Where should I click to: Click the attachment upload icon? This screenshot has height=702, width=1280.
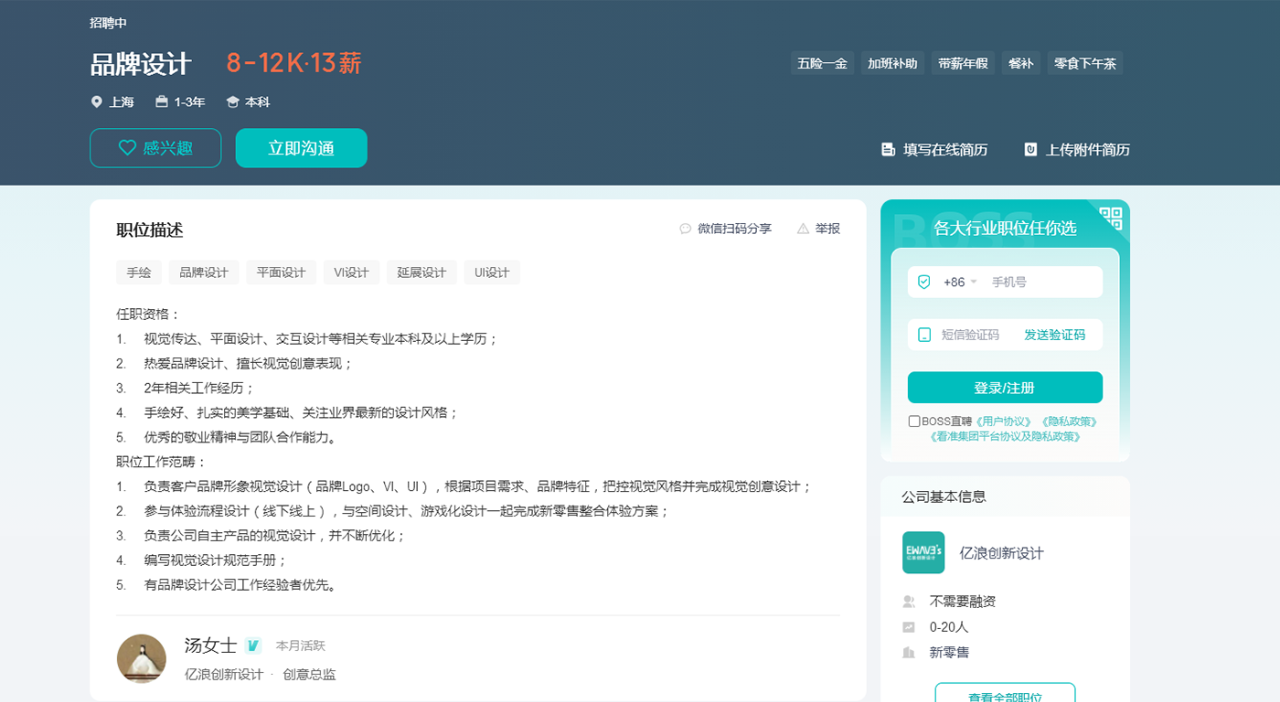click(x=1030, y=150)
